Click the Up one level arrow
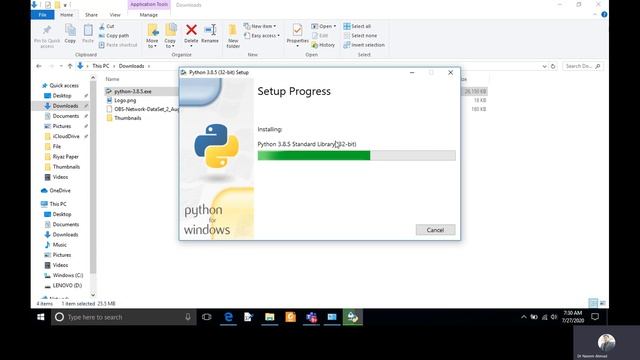The height and width of the screenshot is (360, 640). pos(70,66)
